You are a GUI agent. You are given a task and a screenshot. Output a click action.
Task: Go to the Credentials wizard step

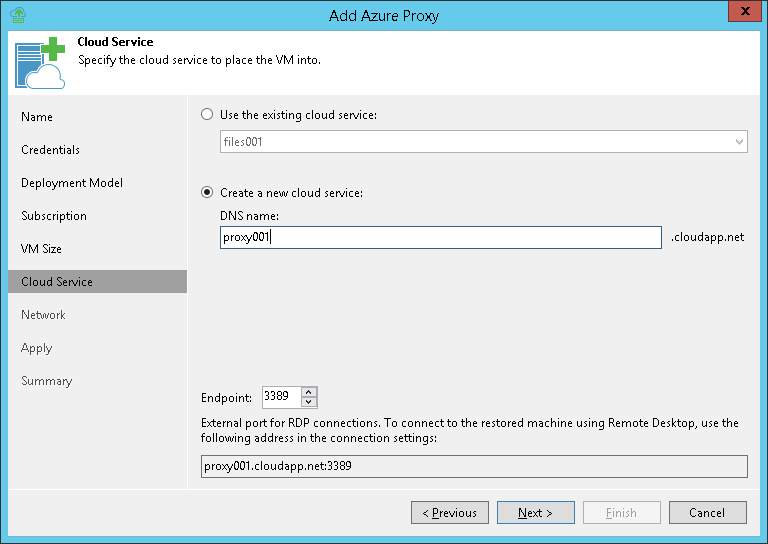point(50,150)
